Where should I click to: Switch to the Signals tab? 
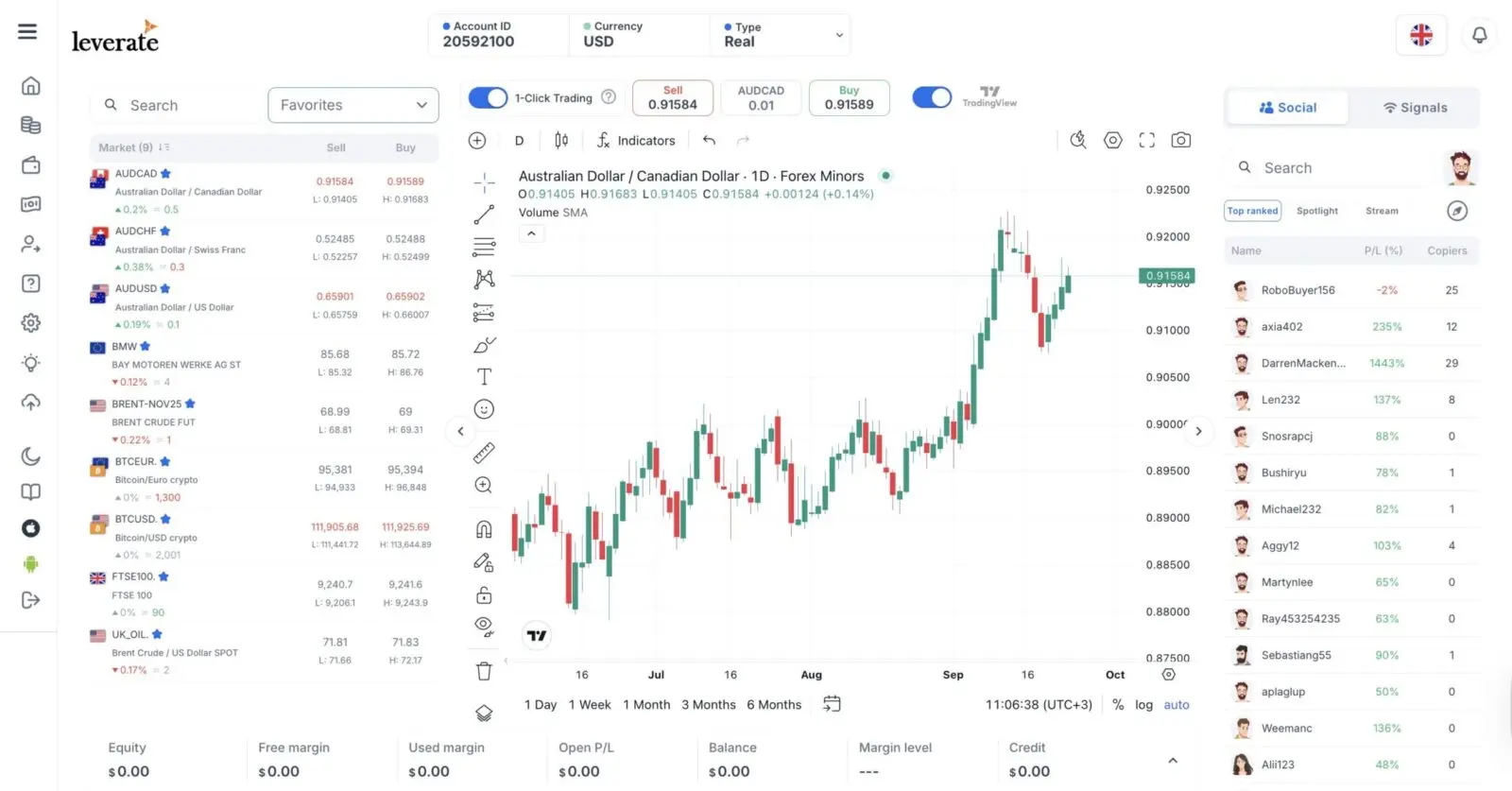[x=1415, y=108]
